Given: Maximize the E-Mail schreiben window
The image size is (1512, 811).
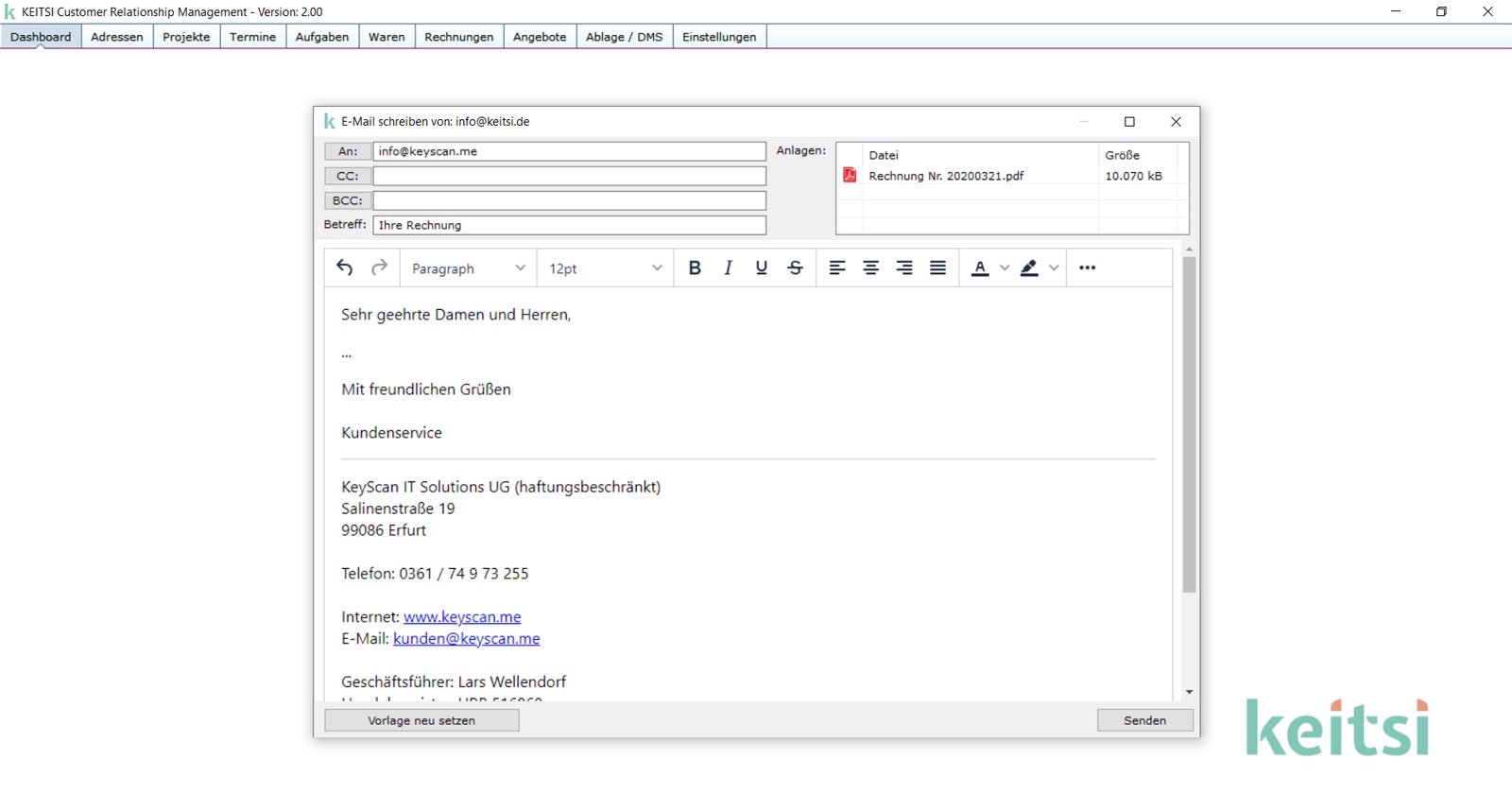Looking at the screenshot, I should tap(1129, 122).
